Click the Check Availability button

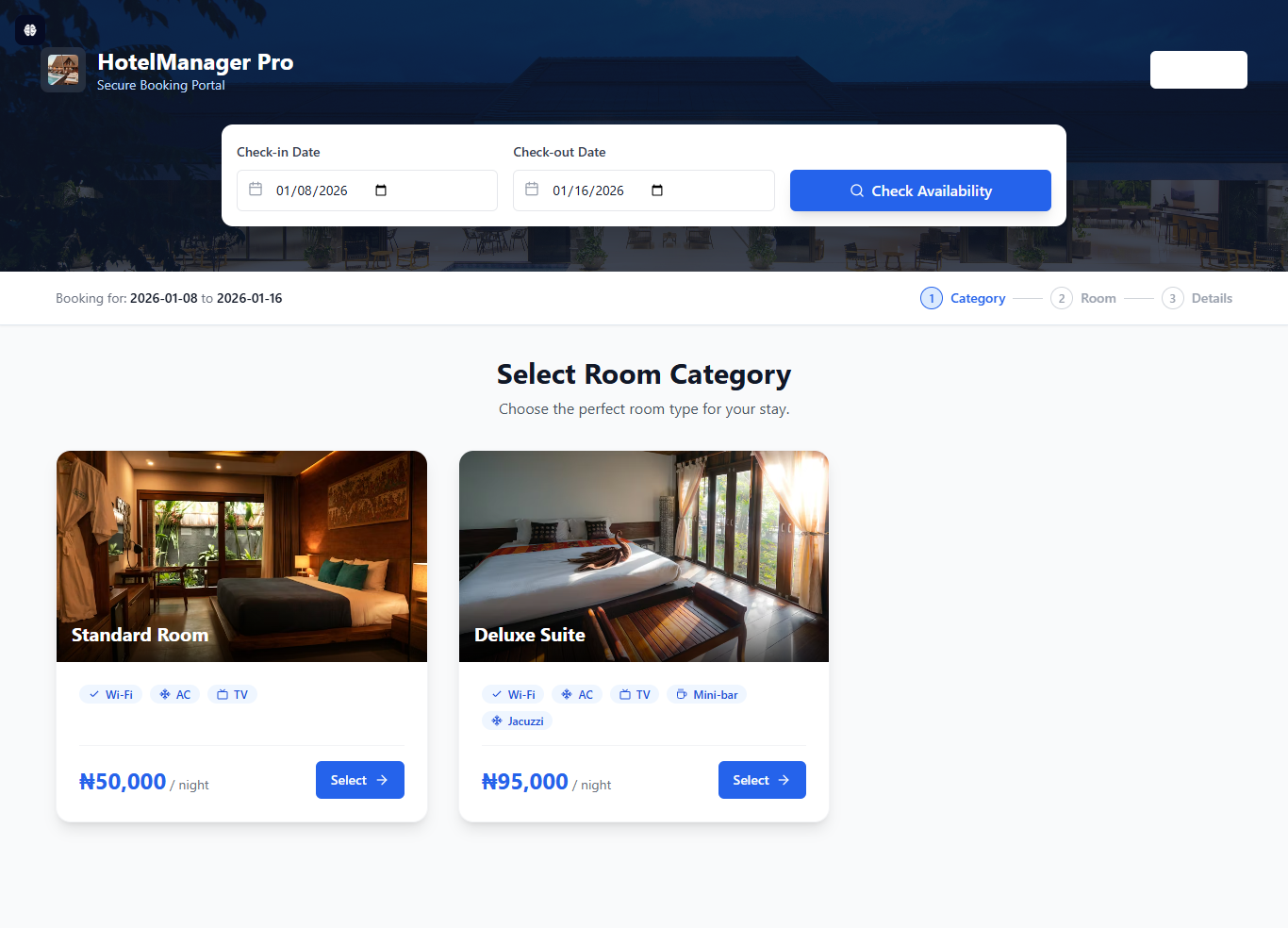pos(920,191)
